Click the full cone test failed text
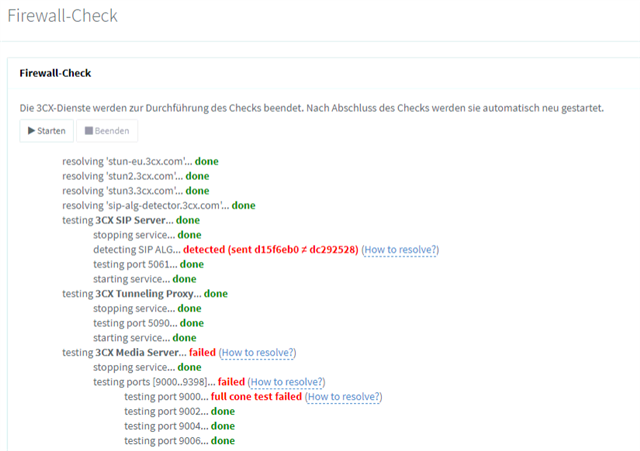Screen dimensions: 640x451 pyautogui.click(x=256, y=396)
